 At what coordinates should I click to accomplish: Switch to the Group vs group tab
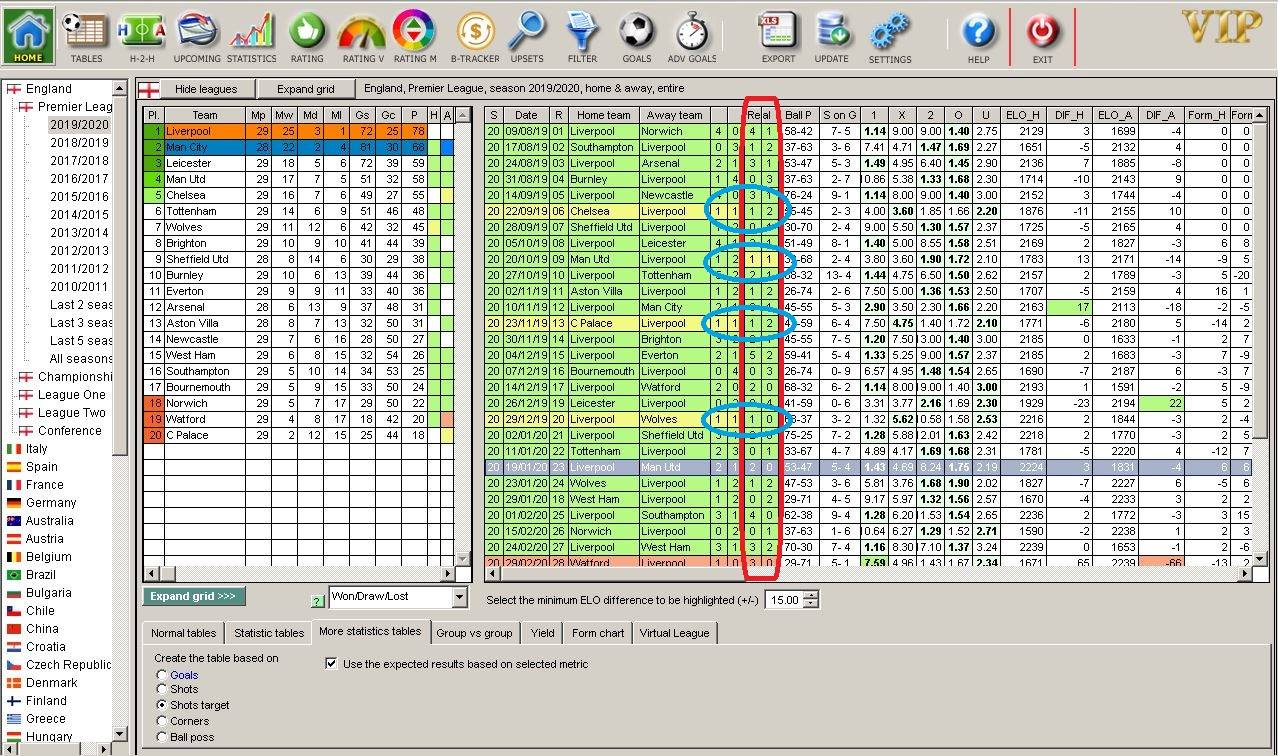pyautogui.click(x=474, y=633)
